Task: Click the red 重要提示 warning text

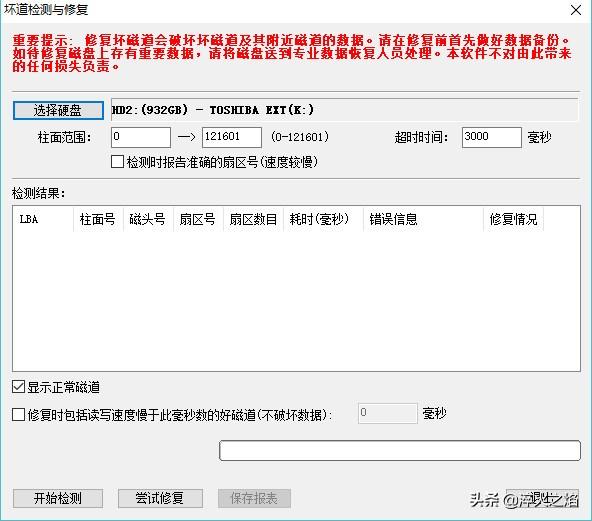Action: pos(291,53)
